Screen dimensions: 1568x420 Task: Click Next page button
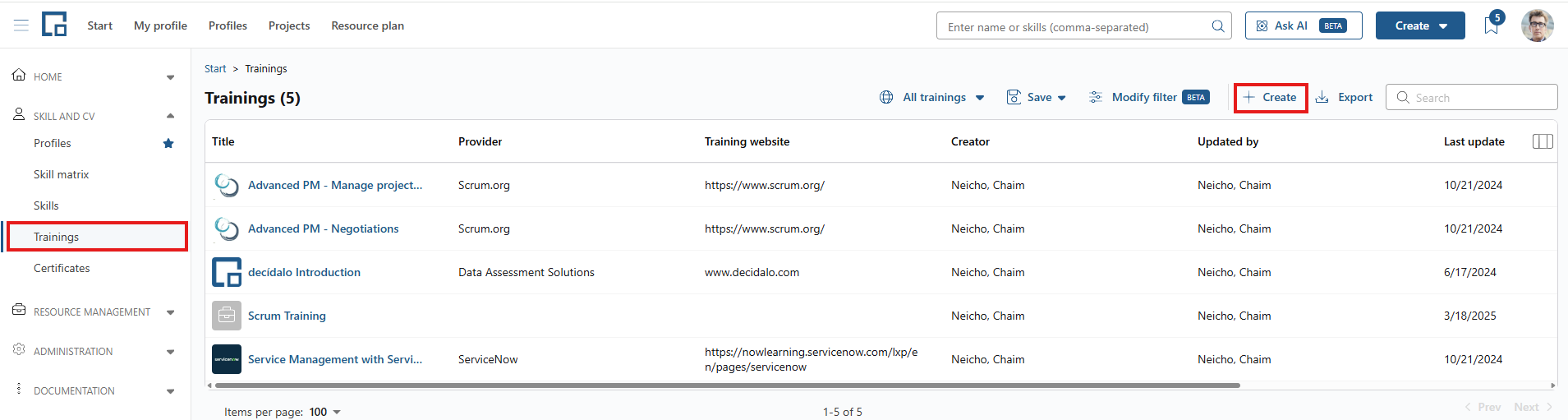pyautogui.click(x=1533, y=407)
